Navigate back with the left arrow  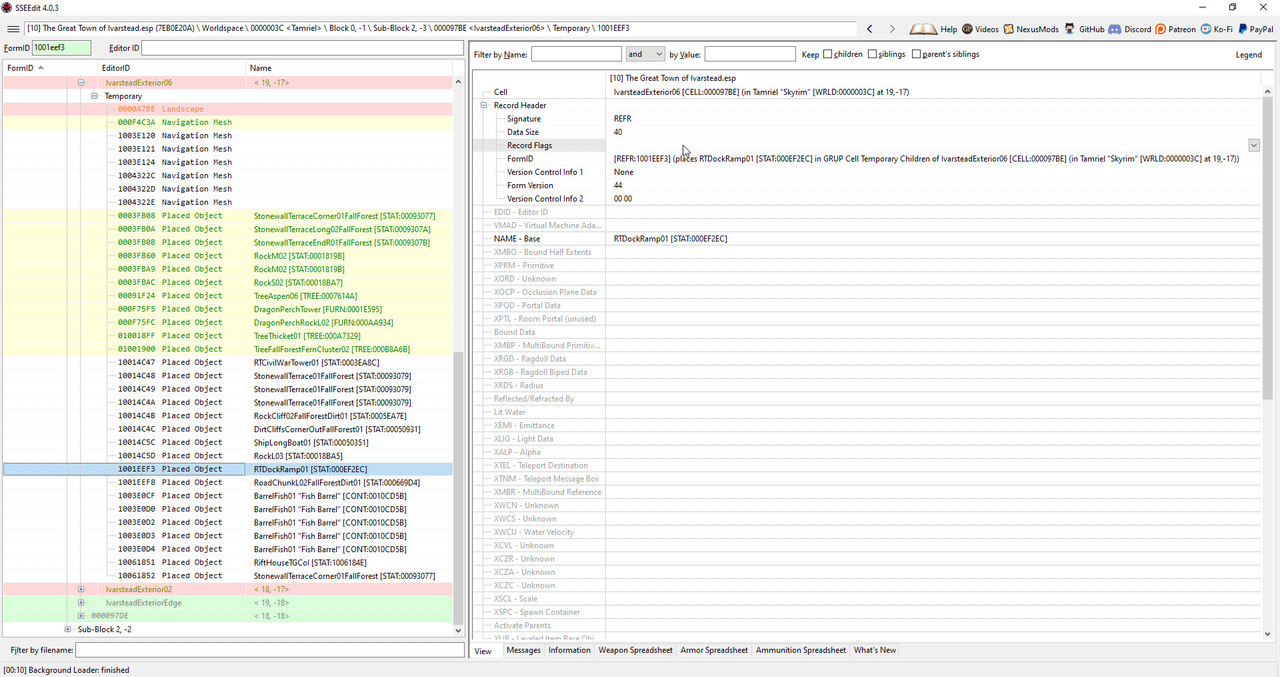(870, 29)
